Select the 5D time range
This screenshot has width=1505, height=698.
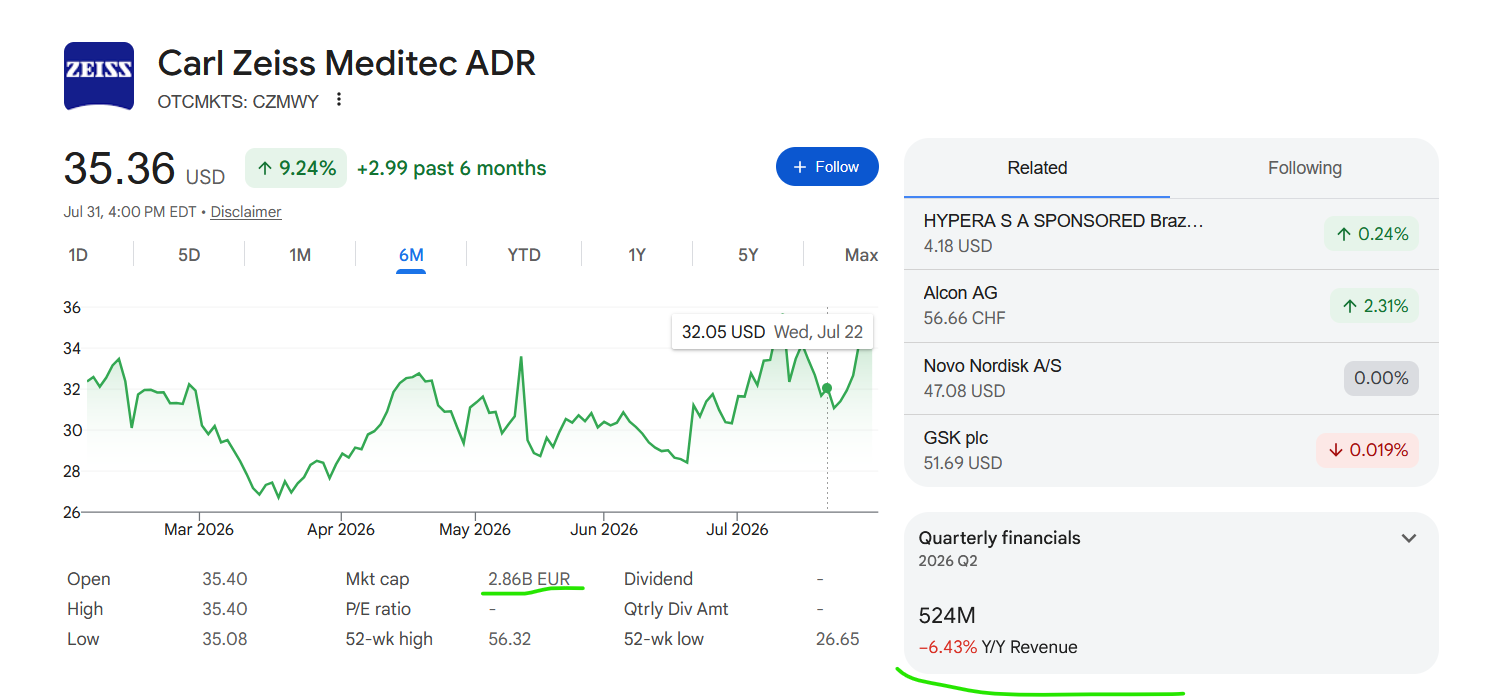point(189,255)
